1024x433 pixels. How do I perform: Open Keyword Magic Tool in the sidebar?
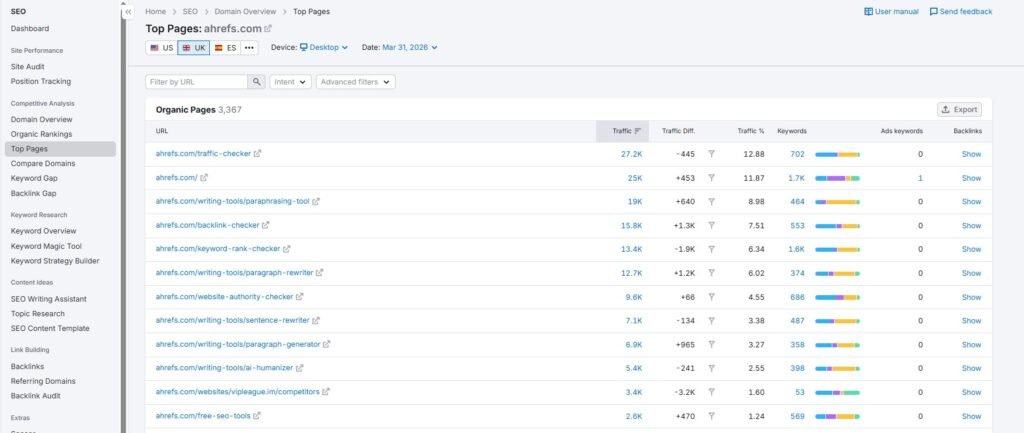pyautogui.click(x=46, y=246)
